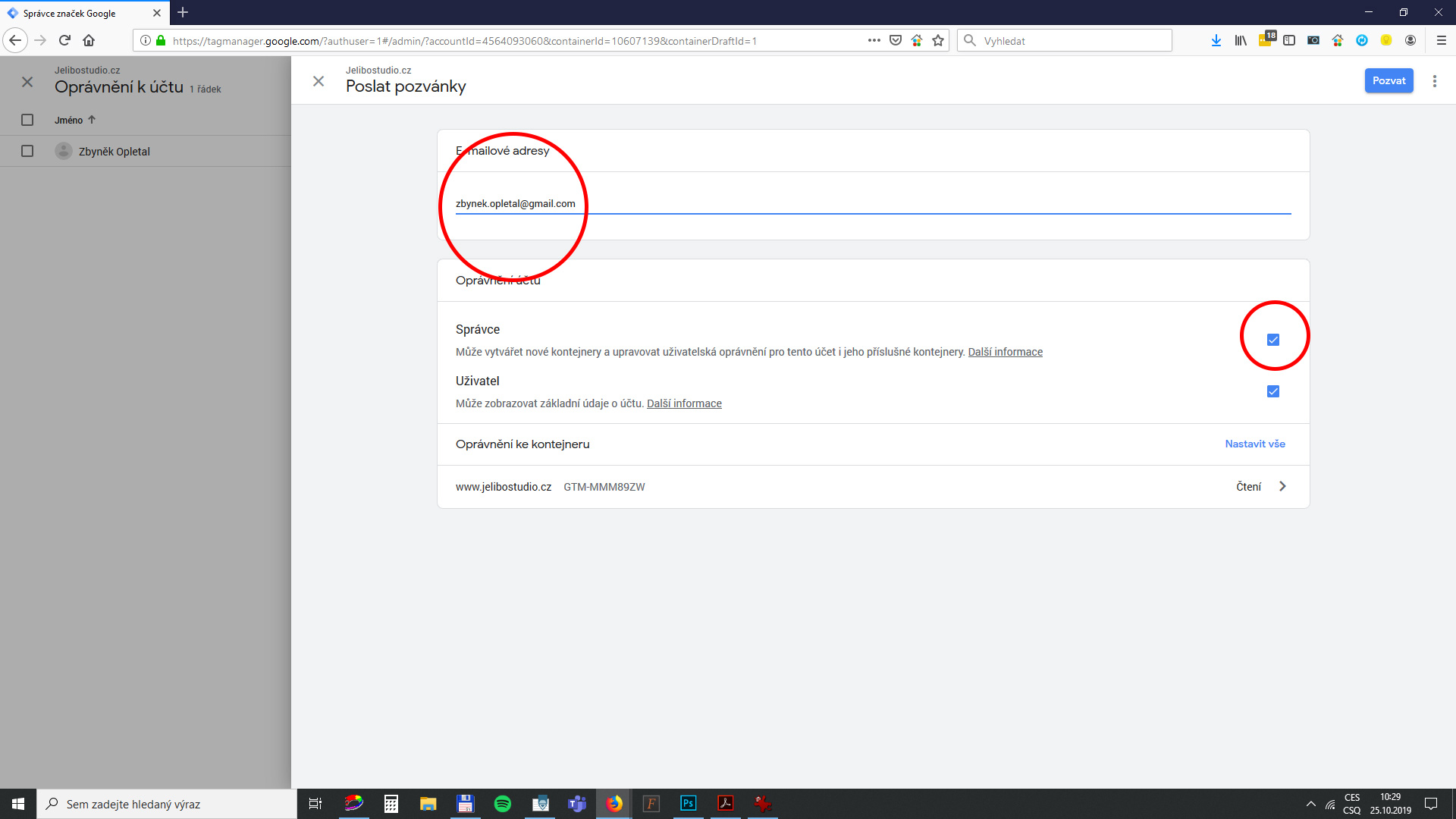Viewport: 1456px width, 819px height.
Task: Click Nastavit vše link
Action: click(x=1255, y=444)
